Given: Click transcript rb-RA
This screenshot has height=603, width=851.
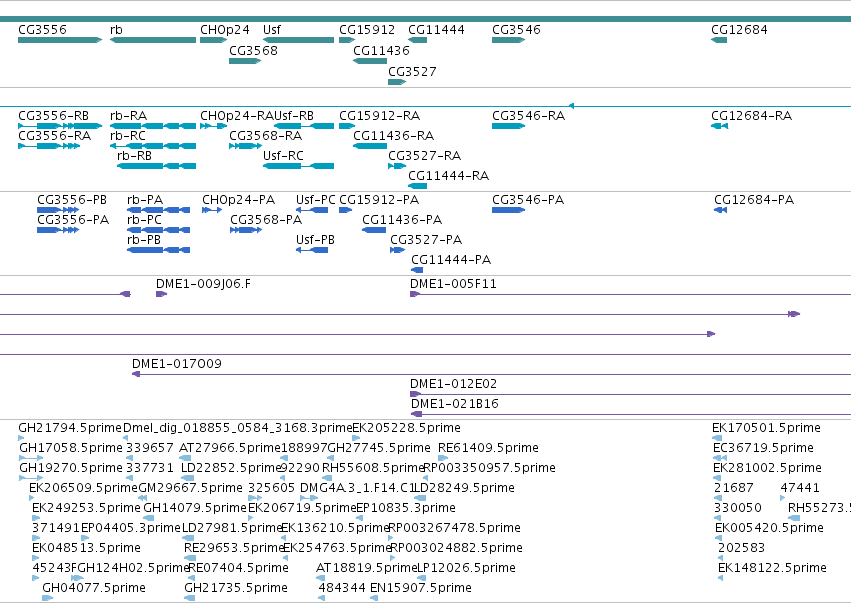Looking at the screenshot, I should (x=153, y=126).
